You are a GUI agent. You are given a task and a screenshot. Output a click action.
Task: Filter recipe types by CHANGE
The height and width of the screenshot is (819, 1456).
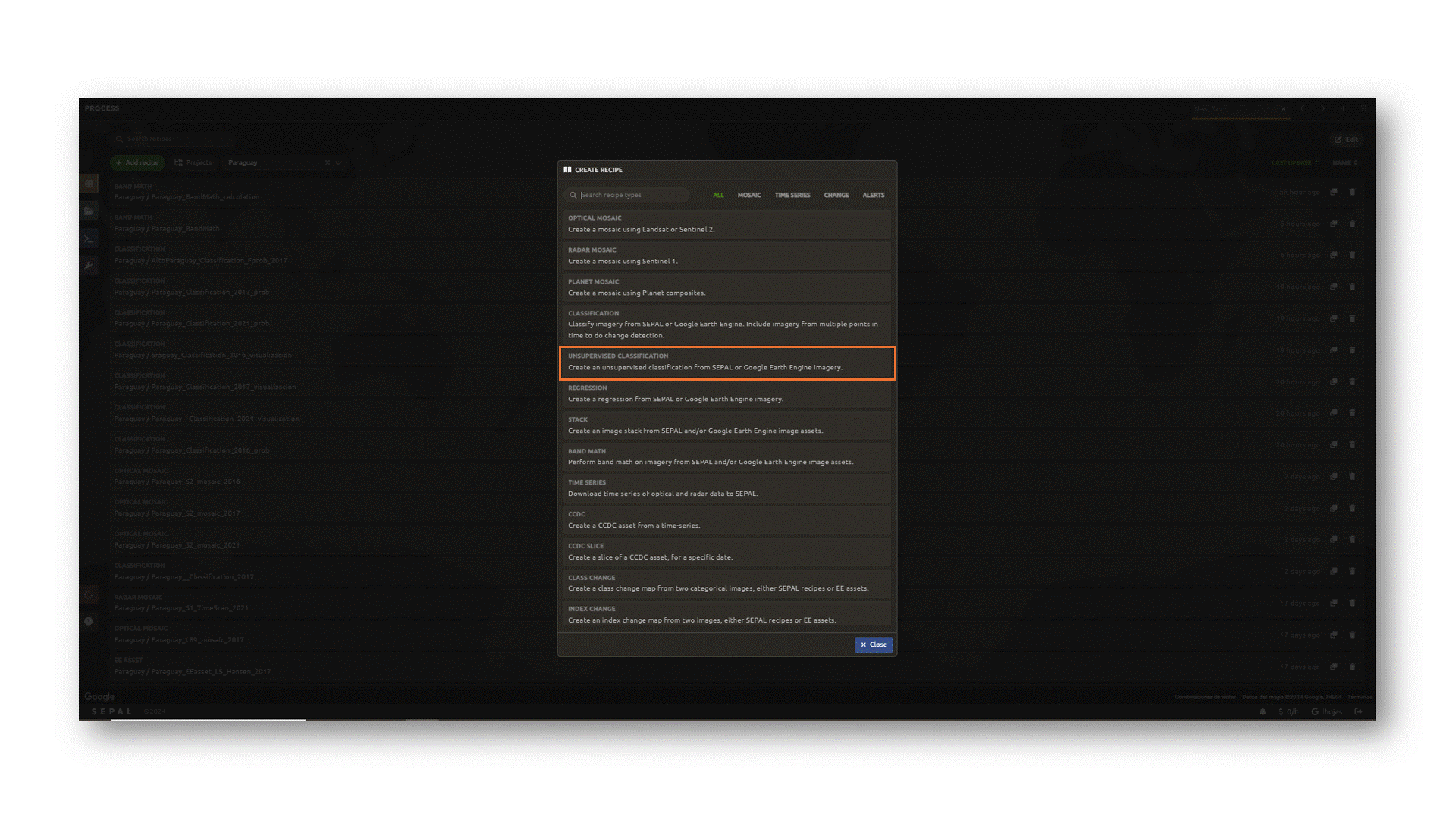[836, 195]
